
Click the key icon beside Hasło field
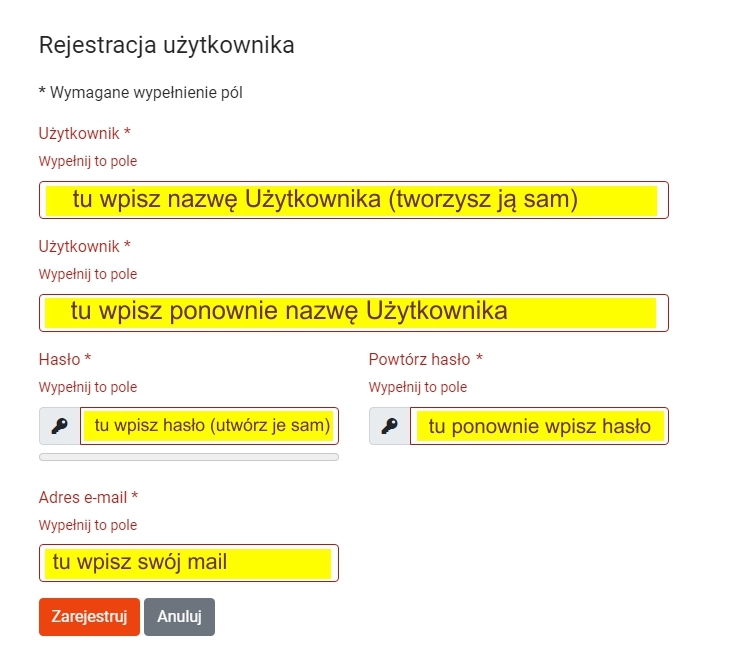pos(60,426)
